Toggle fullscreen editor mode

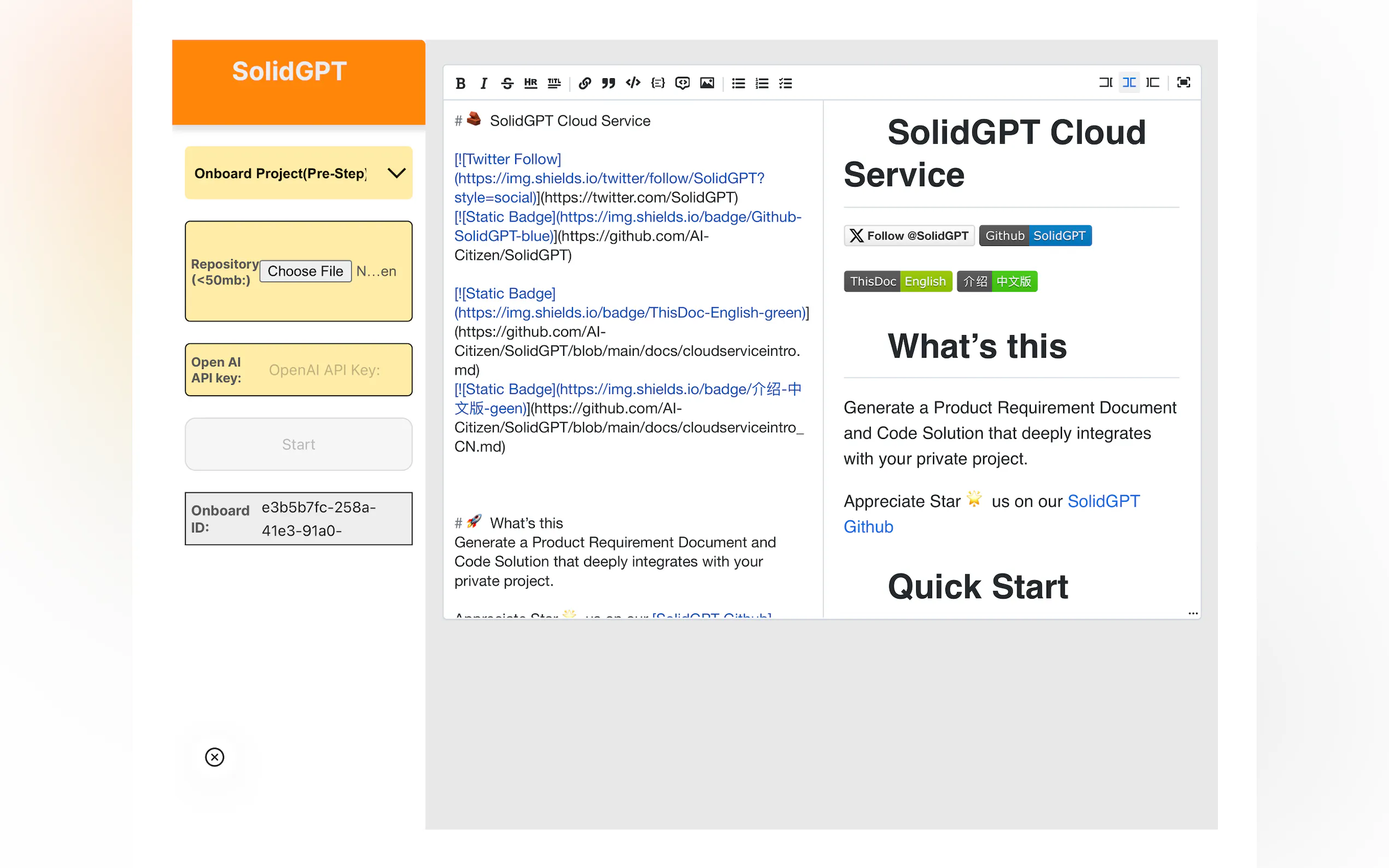point(1183,83)
